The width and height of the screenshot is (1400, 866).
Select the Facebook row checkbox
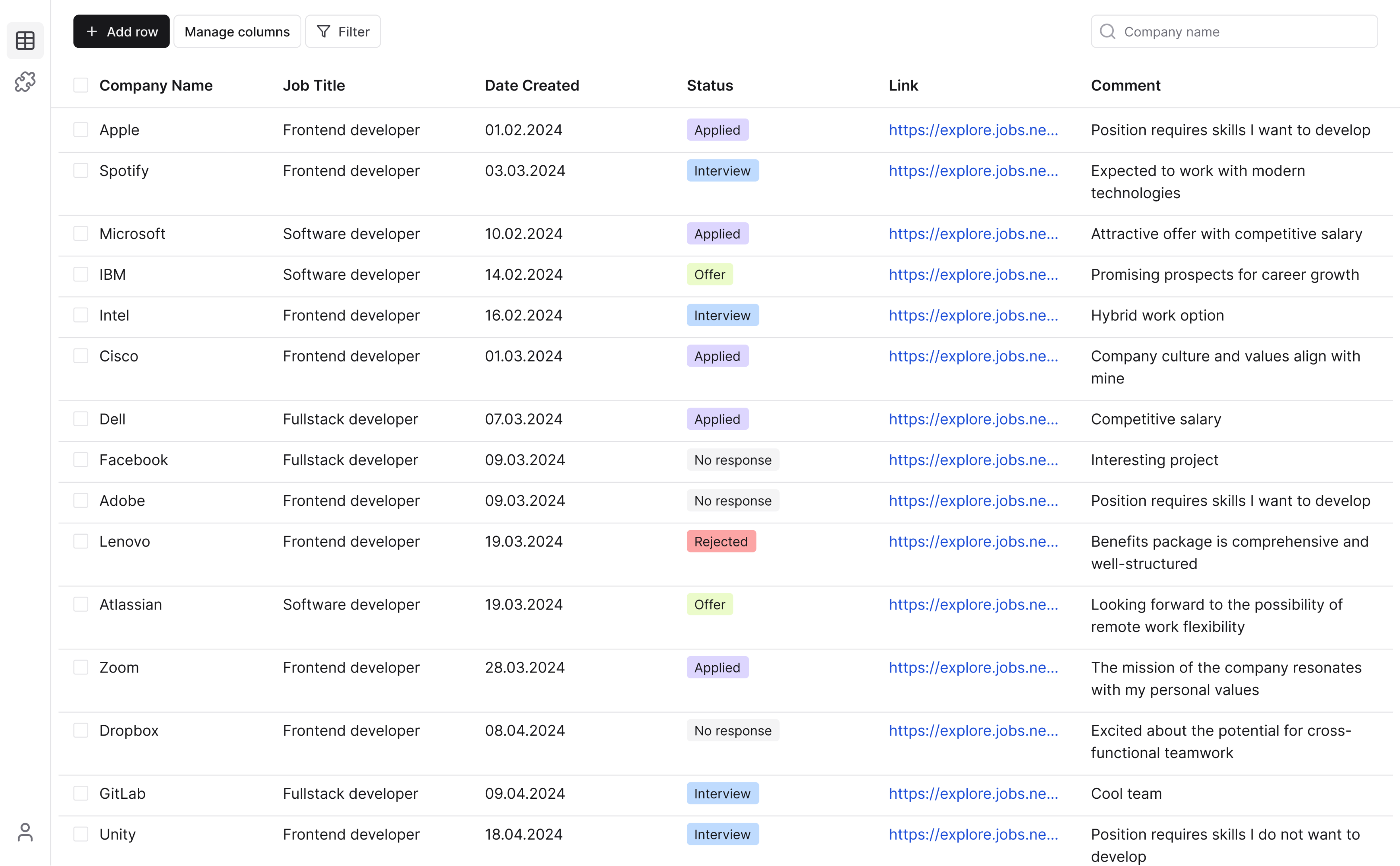tap(81, 459)
